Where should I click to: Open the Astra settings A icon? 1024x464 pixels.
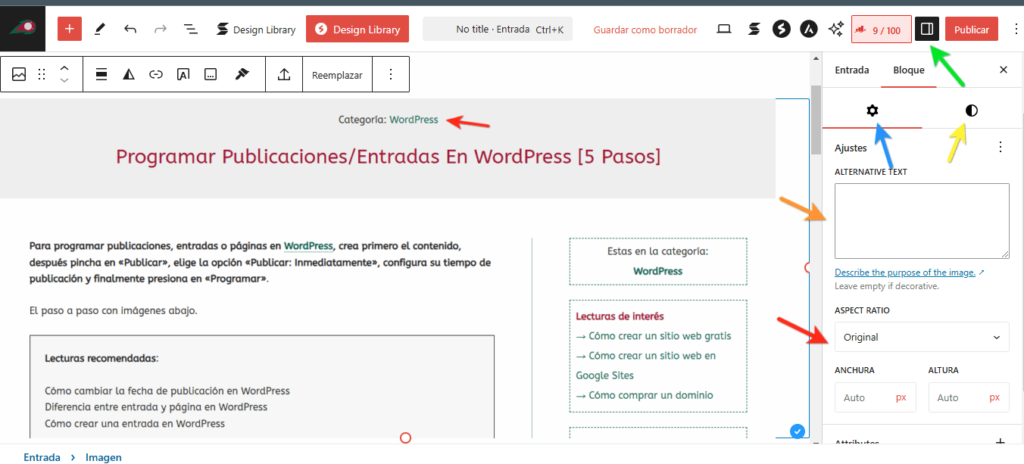808,29
